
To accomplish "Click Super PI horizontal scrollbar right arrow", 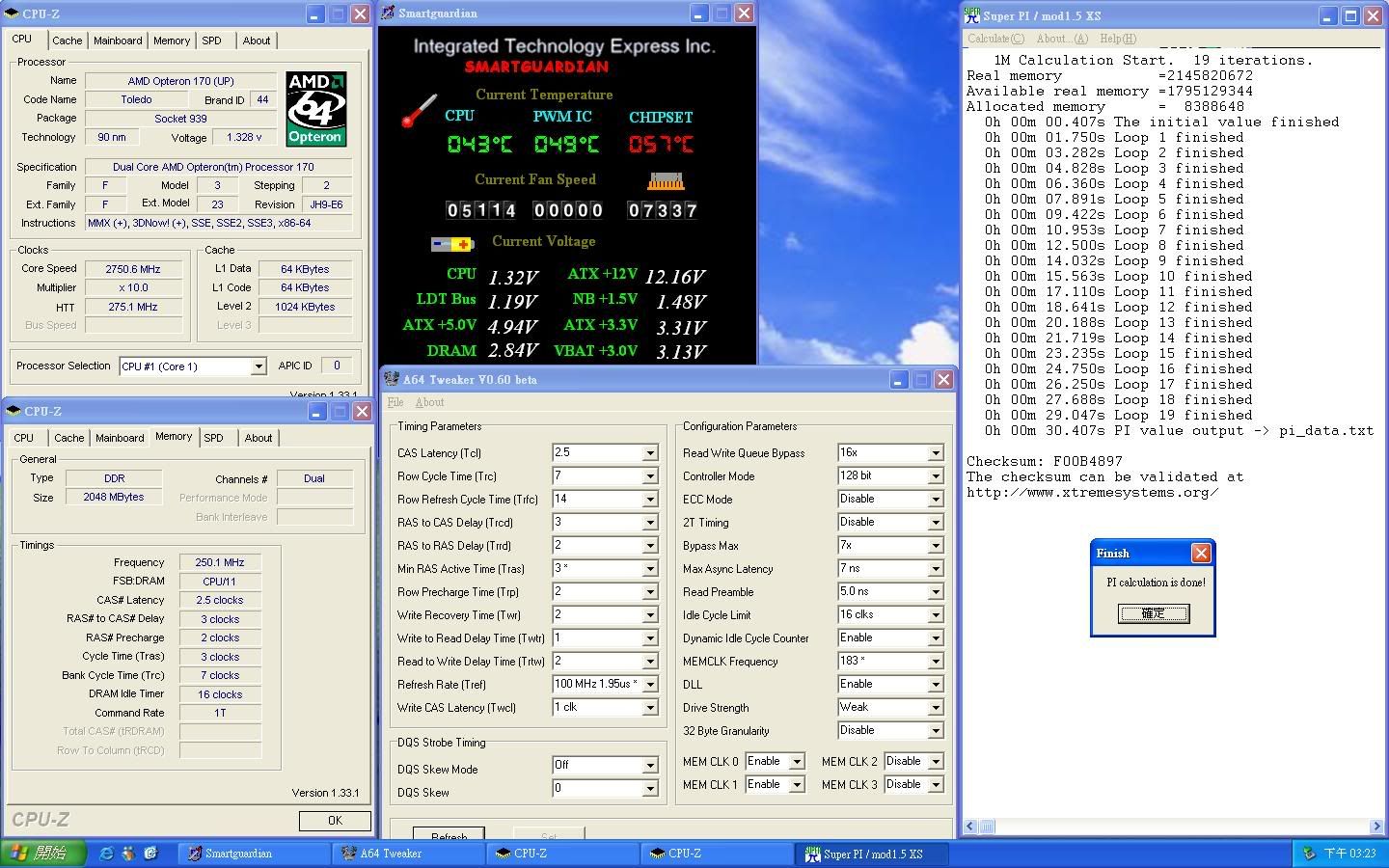I will [x=1375, y=827].
